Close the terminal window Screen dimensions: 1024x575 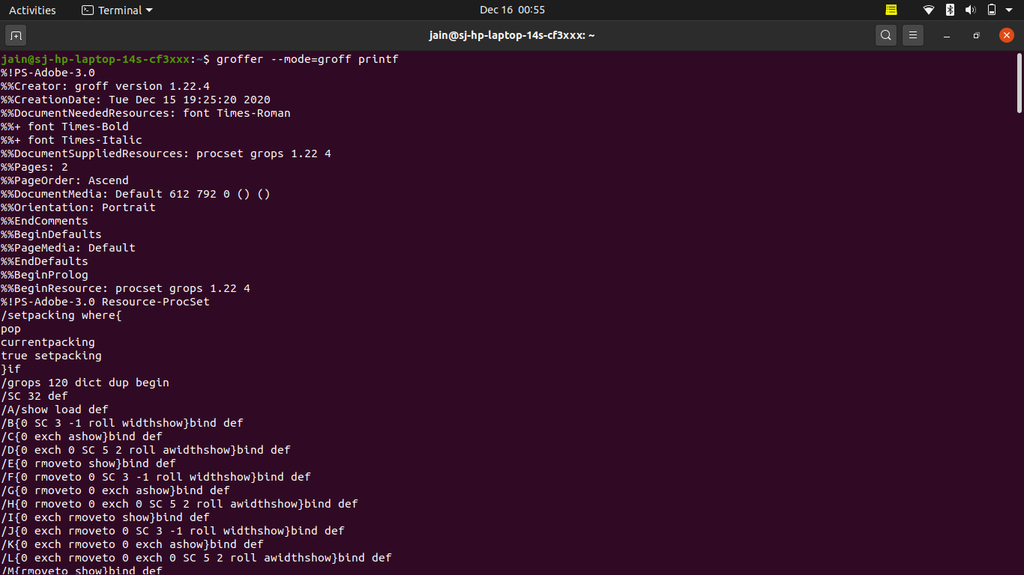click(1006, 35)
